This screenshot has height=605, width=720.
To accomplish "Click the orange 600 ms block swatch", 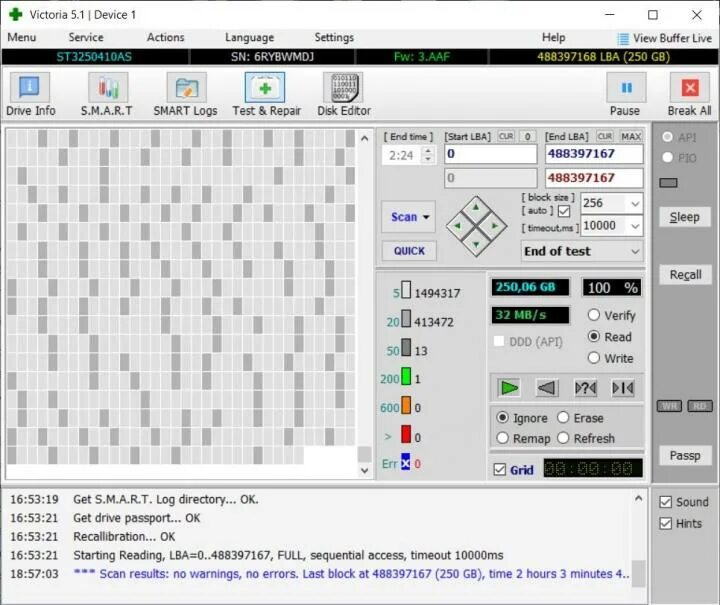I will pos(406,405).
